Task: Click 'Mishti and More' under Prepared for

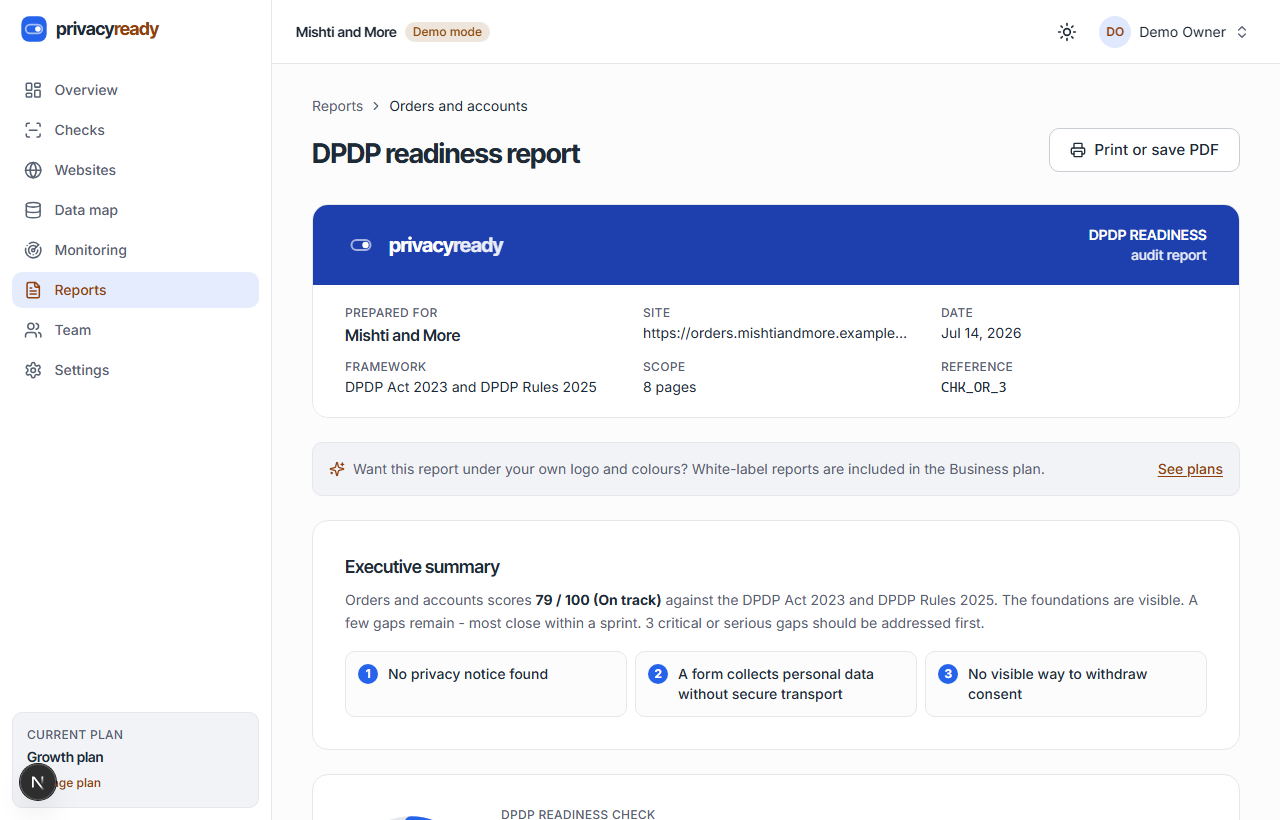Action: [403, 335]
